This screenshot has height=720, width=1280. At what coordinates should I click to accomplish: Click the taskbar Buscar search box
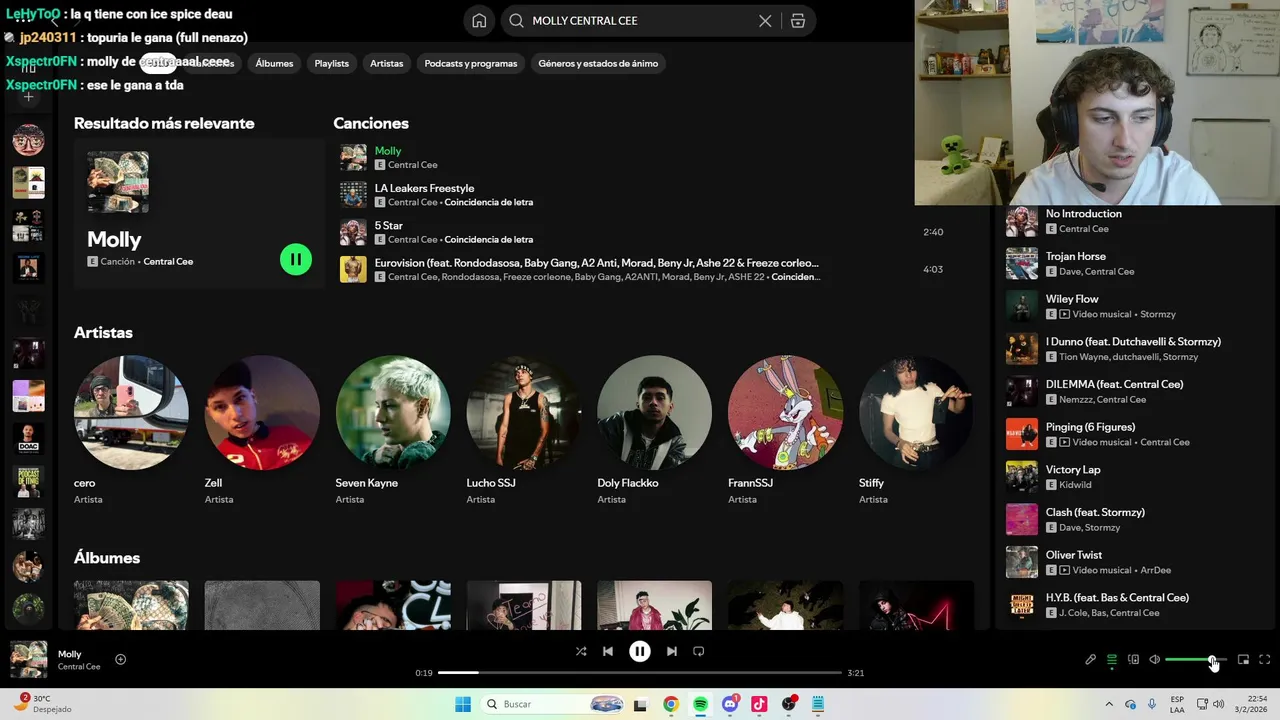(554, 704)
